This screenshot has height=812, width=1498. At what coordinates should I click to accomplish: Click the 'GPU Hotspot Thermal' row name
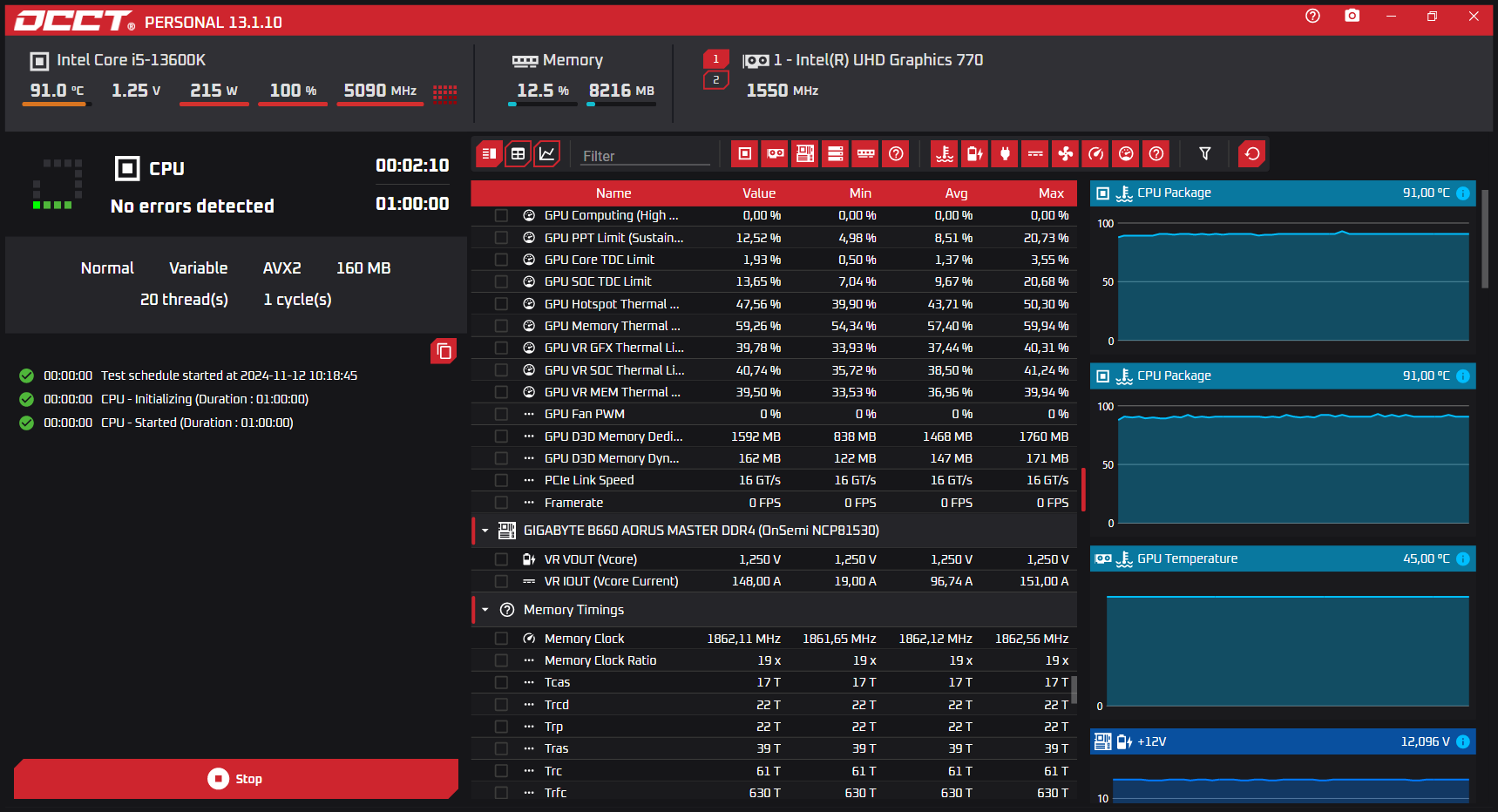pyautogui.click(x=612, y=304)
